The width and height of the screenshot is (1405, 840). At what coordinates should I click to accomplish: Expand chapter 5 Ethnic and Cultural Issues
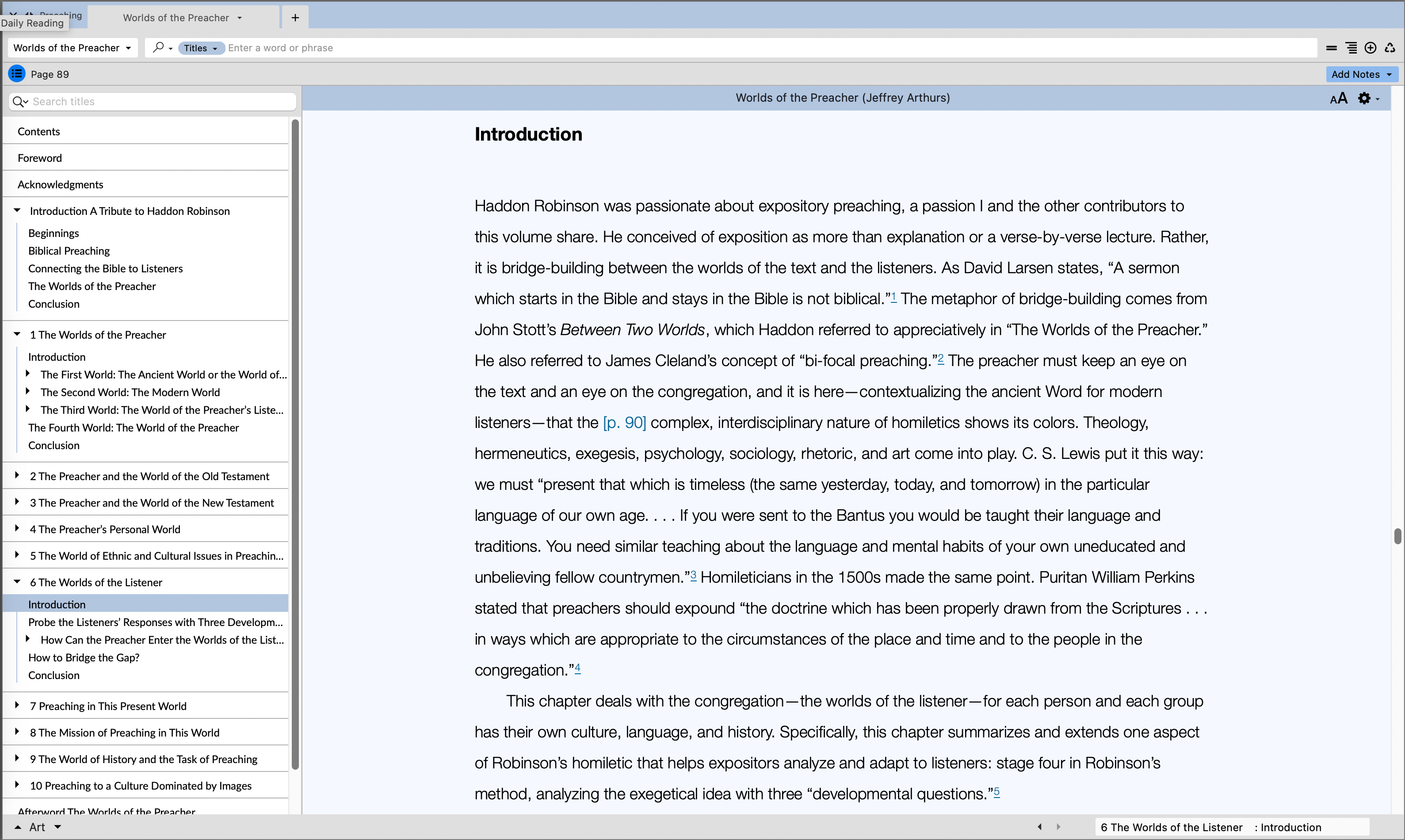17,555
